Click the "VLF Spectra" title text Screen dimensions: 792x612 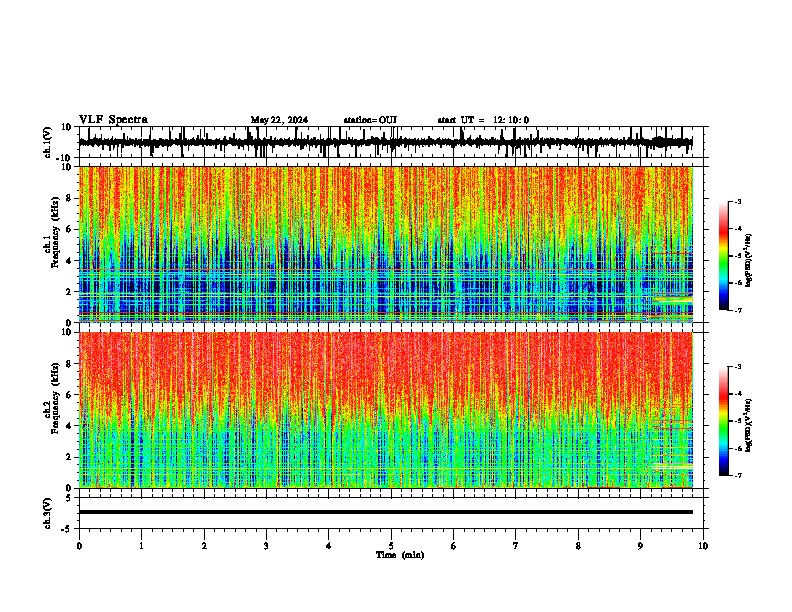(x=113, y=120)
